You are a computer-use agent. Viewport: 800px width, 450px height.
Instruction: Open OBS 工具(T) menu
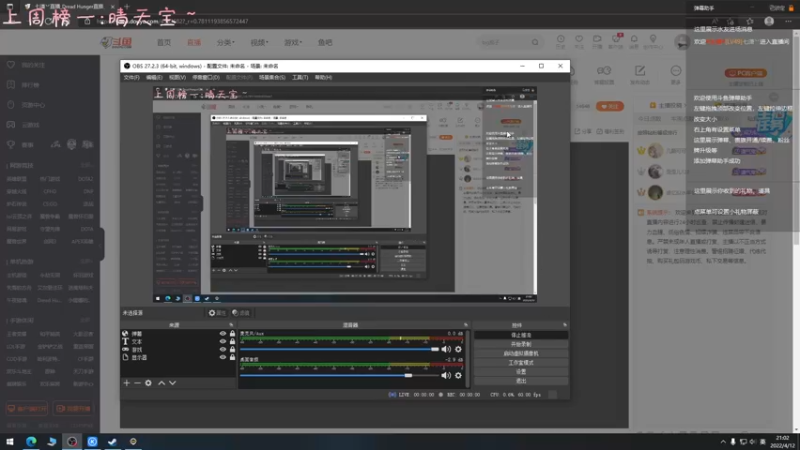pyautogui.click(x=300, y=78)
